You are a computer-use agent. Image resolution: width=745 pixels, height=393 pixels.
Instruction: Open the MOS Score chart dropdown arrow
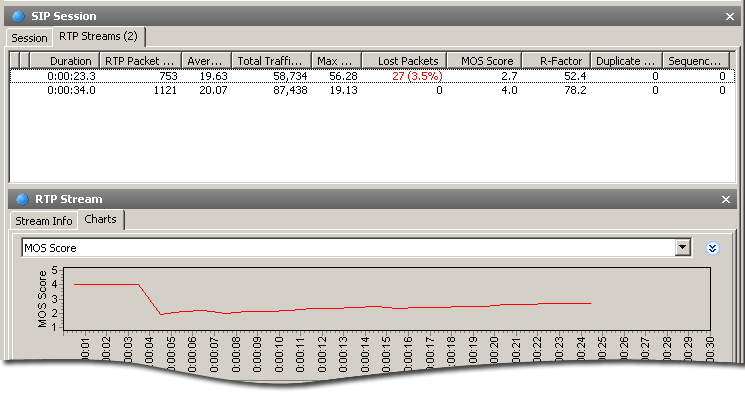682,248
